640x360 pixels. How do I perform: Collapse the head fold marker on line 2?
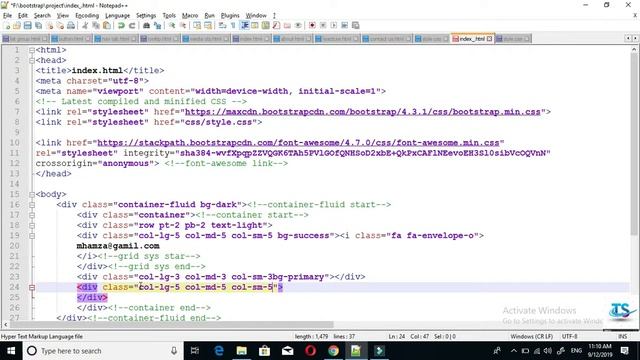pos(32,60)
